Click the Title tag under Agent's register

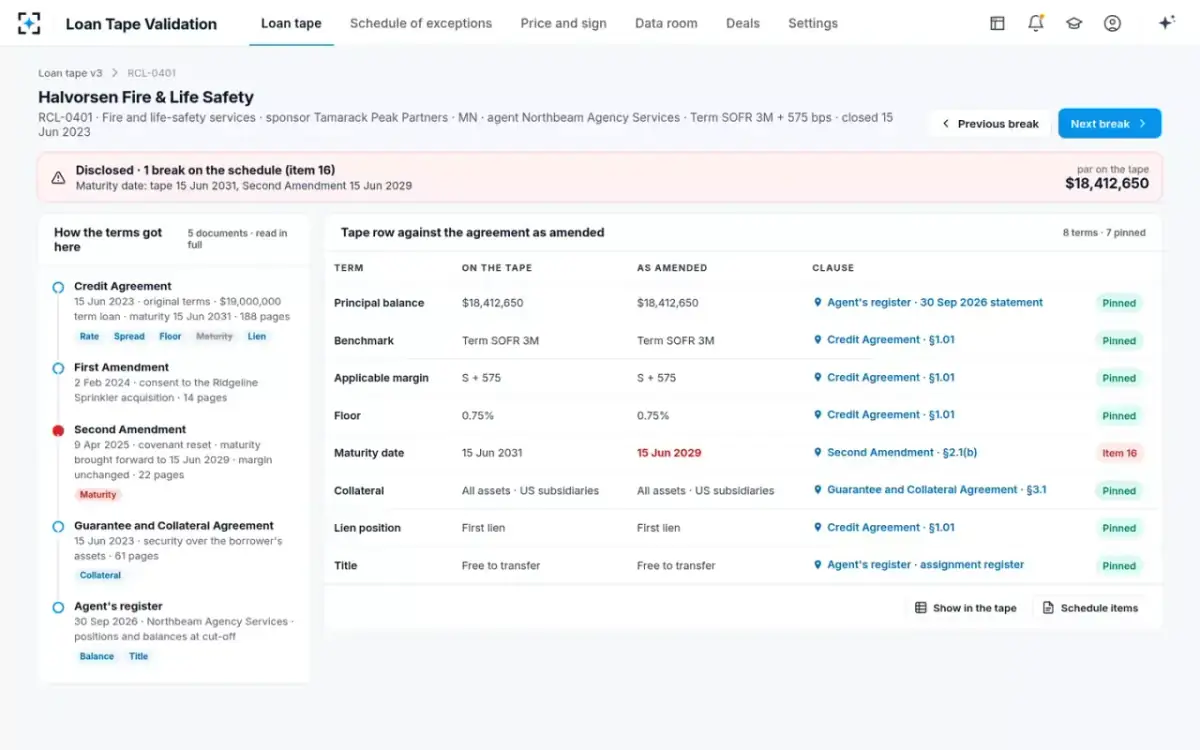139,657
